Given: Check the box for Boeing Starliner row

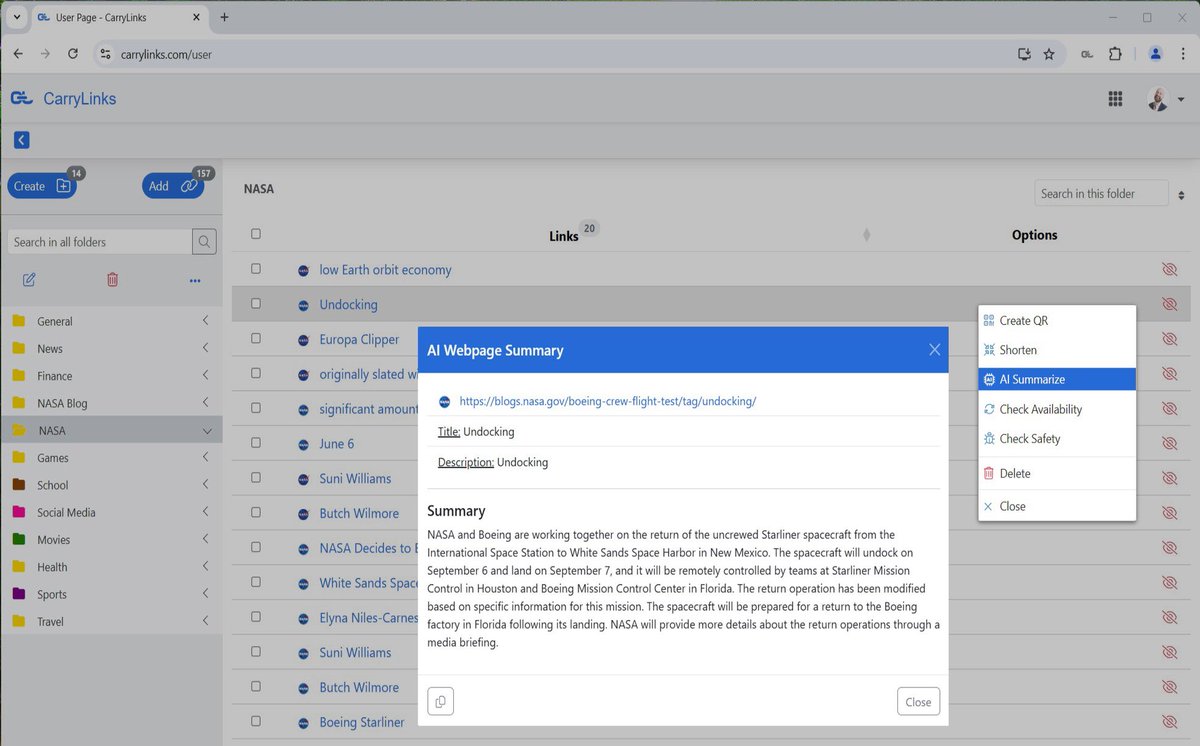Looking at the screenshot, I should pyautogui.click(x=256, y=721).
